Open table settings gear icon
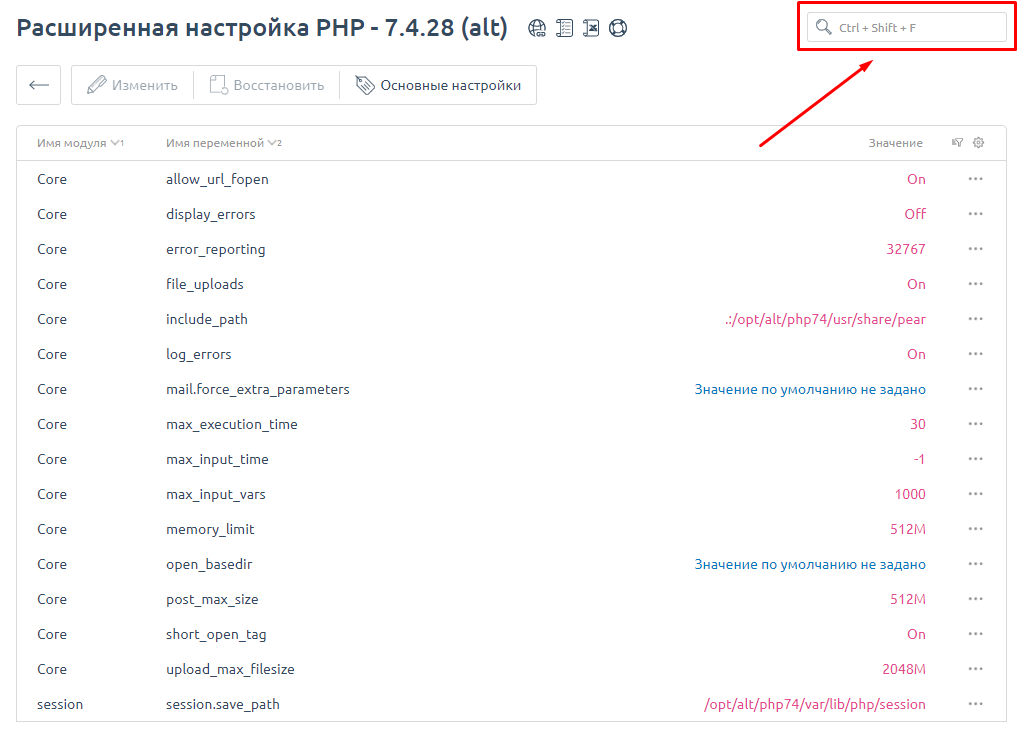 click(979, 143)
